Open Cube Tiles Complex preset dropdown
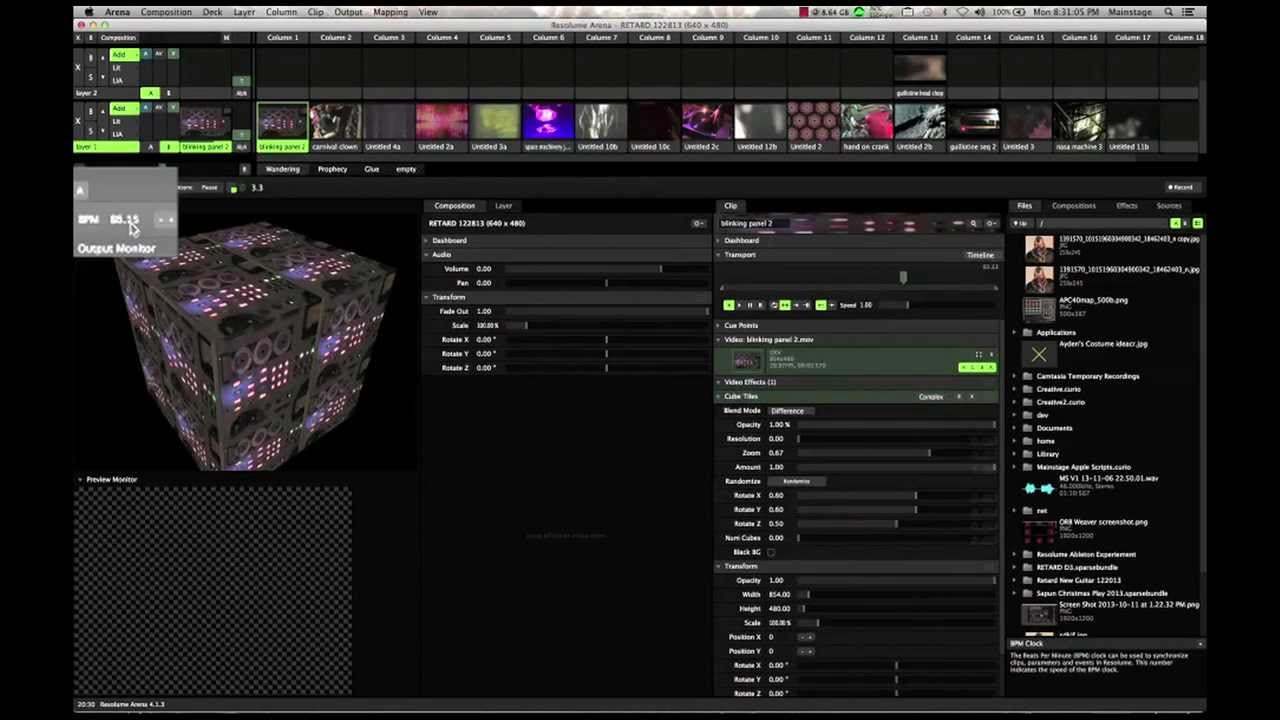1280x720 pixels. tap(931, 397)
